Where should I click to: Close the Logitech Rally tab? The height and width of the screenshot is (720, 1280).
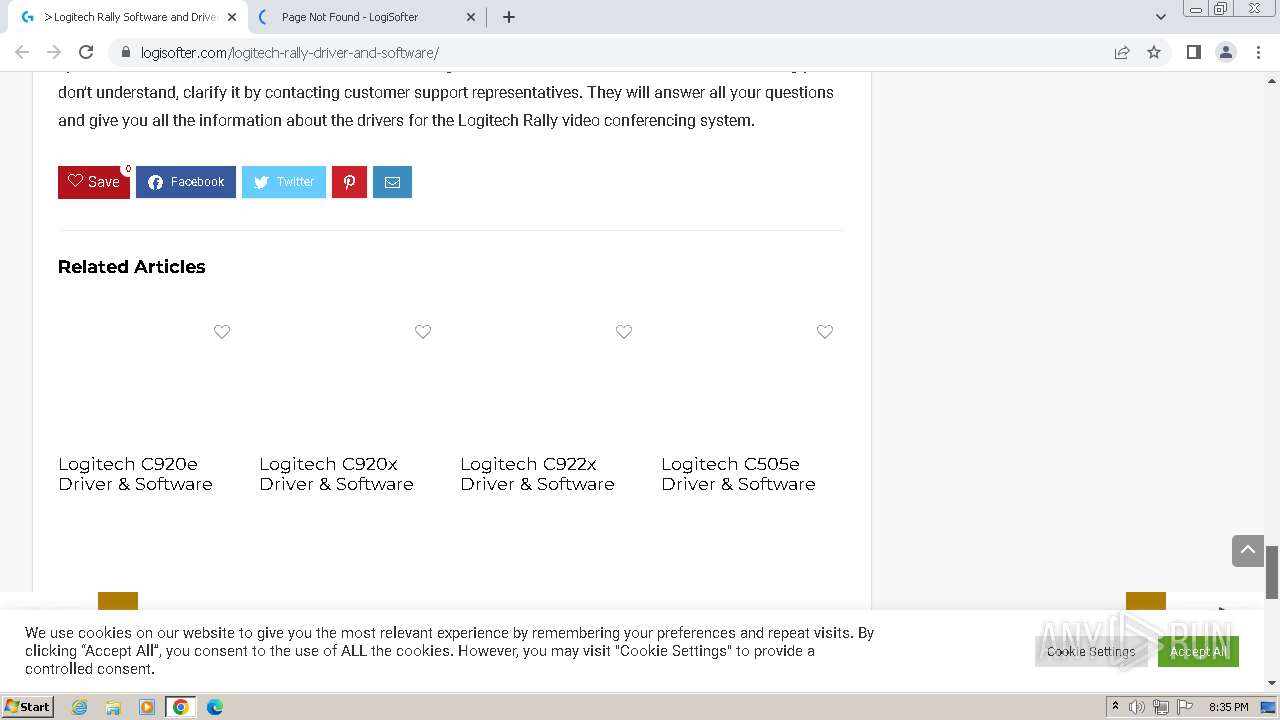coord(233,17)
